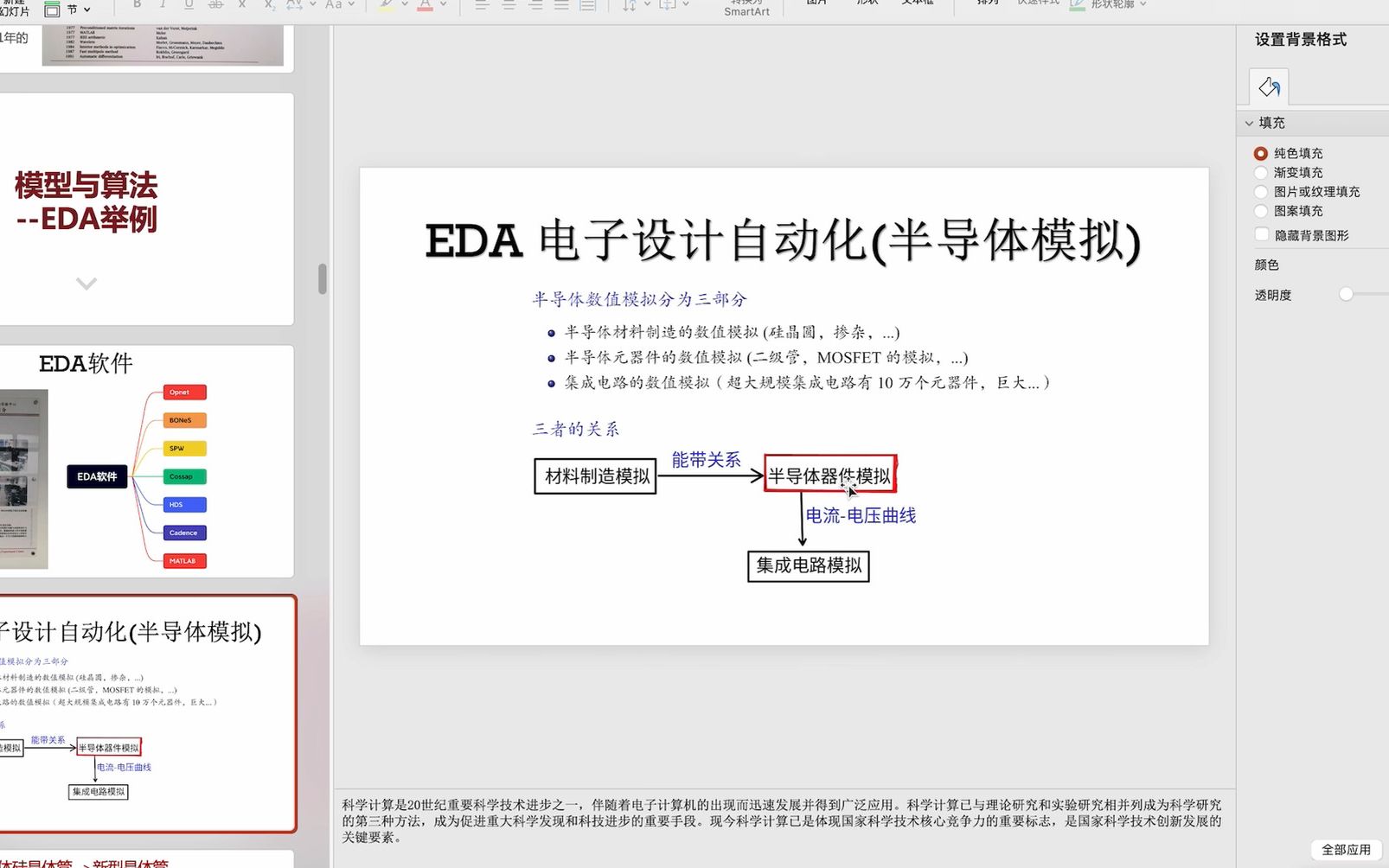Click the 能带关系 label
1389x868 pixels.
click(x=707, y=460)
